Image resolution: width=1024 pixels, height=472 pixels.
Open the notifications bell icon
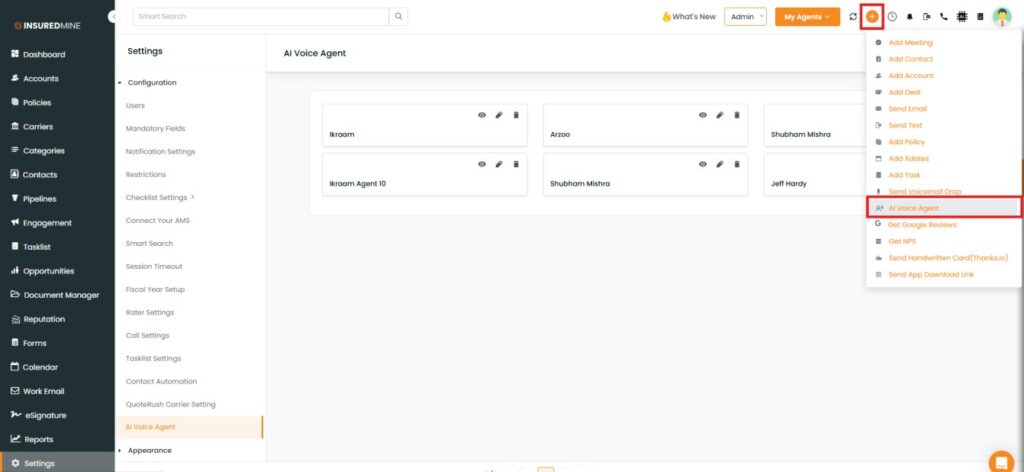(x=910, y=17)
